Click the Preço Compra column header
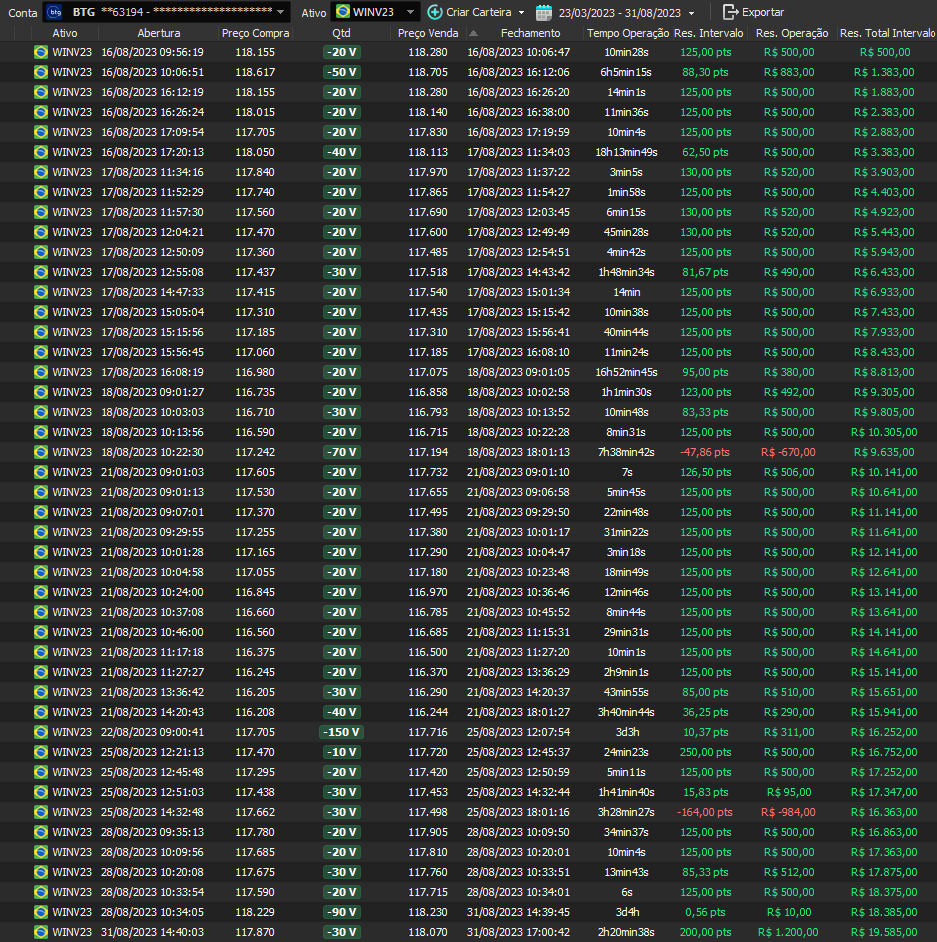 point(255,33)
